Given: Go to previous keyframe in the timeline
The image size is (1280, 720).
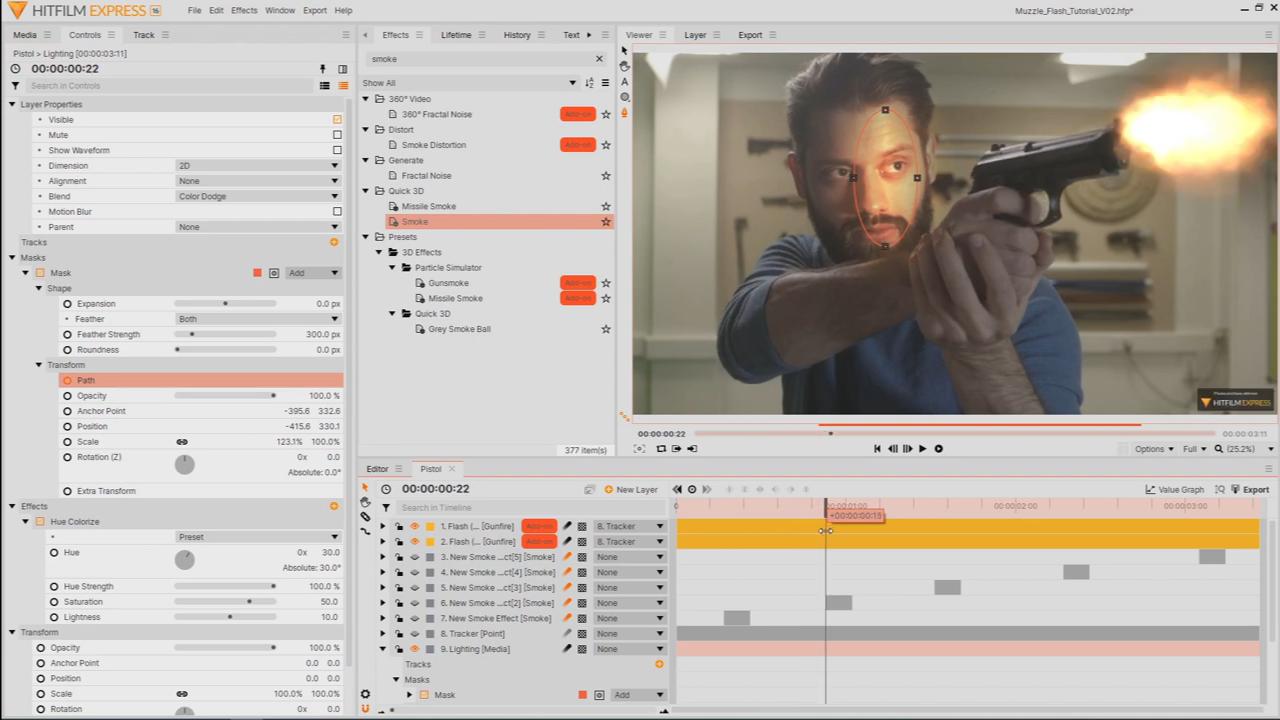Looking at the screenshot, I should pos(677,489).
